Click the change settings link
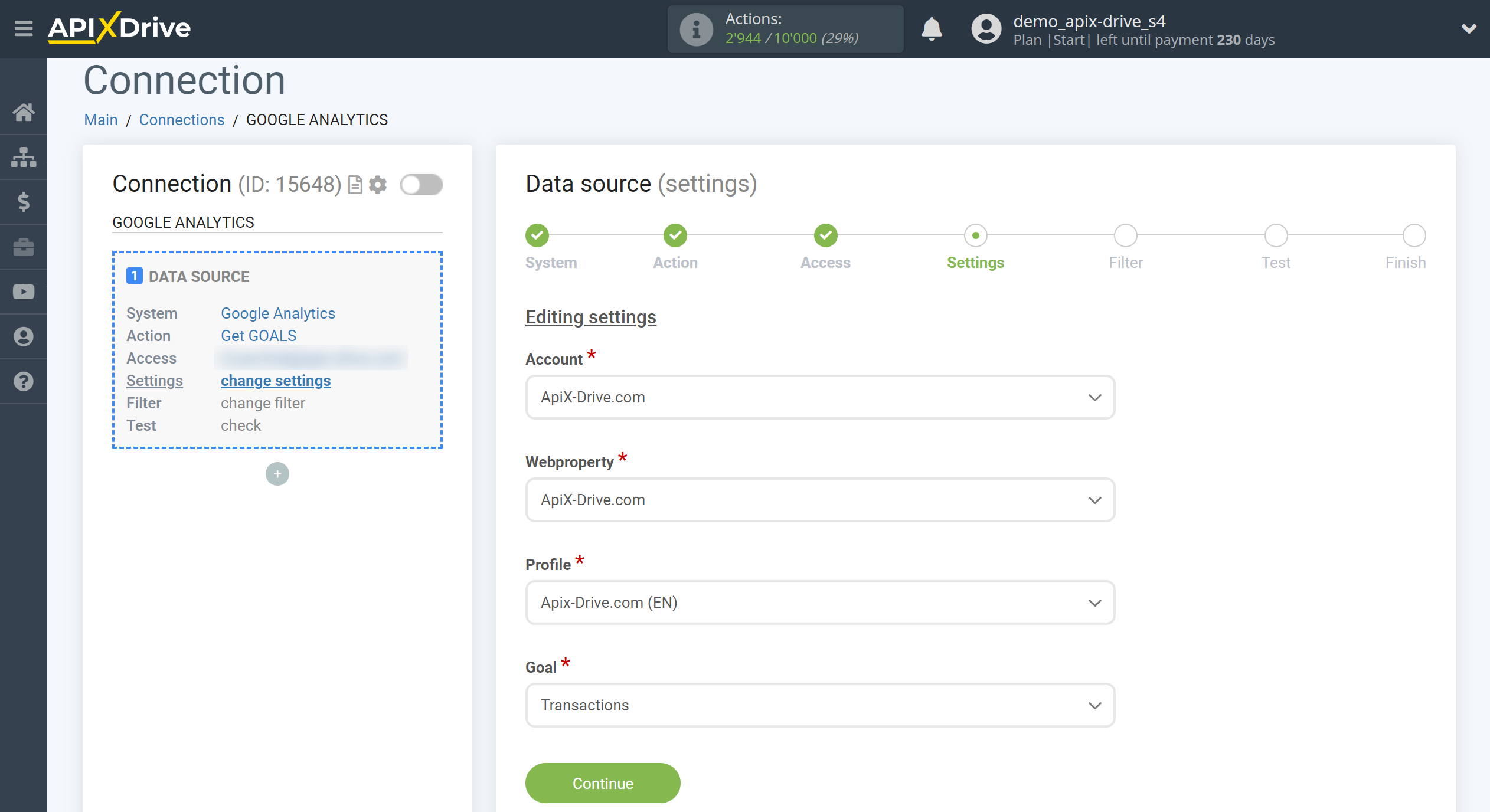1490x812 pixels. [276, 381]
